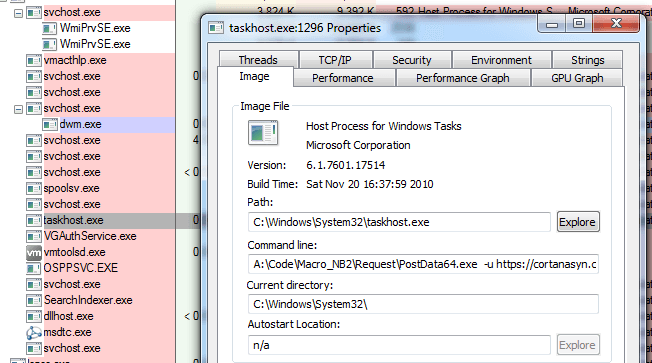This screenshot has width=652, height=363.
Task: Select vmtoolsd.exe in process tree
Action: pyautogui.click(x=74, y=252)
